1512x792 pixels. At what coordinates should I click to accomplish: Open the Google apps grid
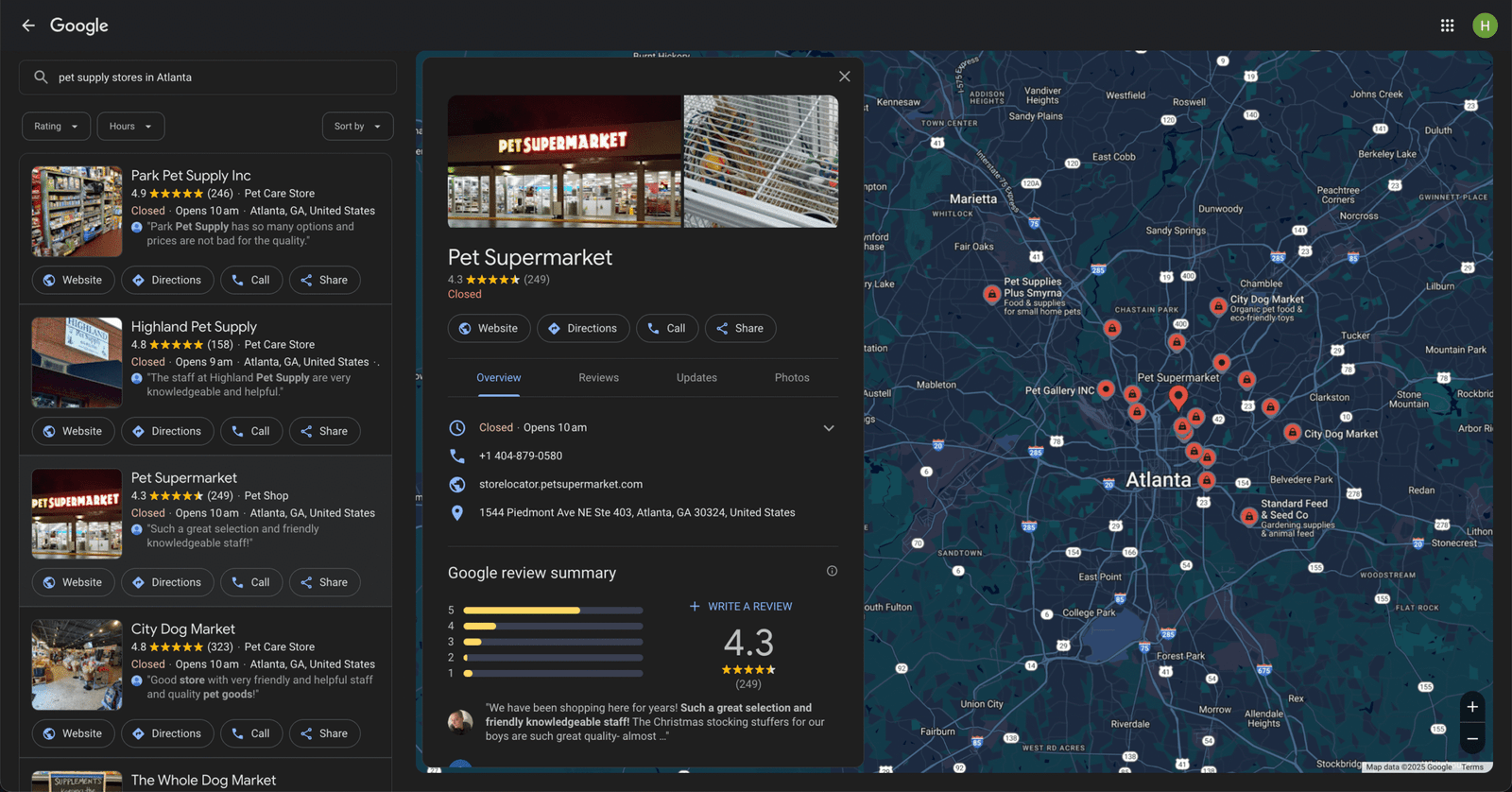1447,26
